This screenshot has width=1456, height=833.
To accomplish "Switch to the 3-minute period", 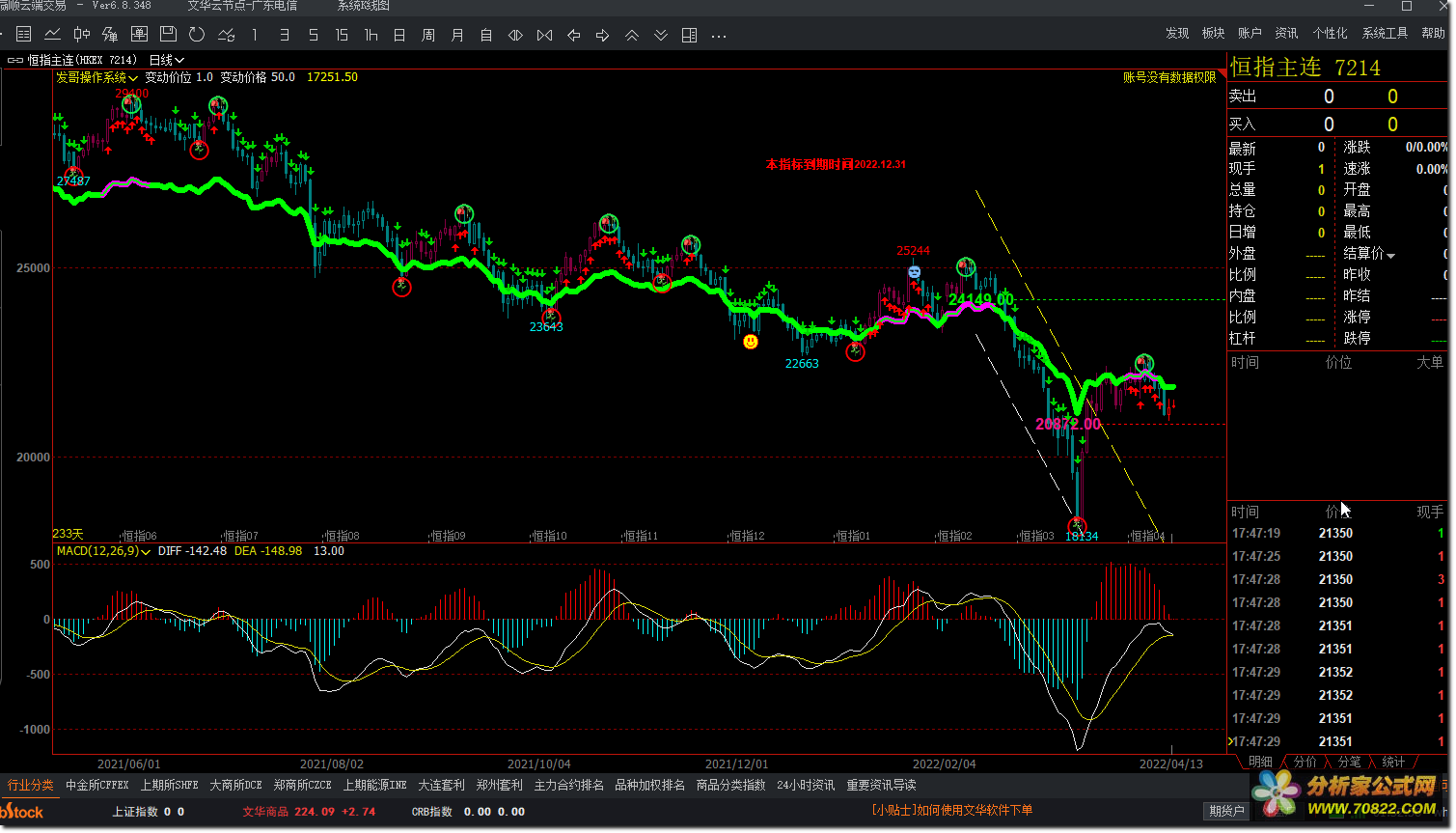I will click(x=284, y=35).
